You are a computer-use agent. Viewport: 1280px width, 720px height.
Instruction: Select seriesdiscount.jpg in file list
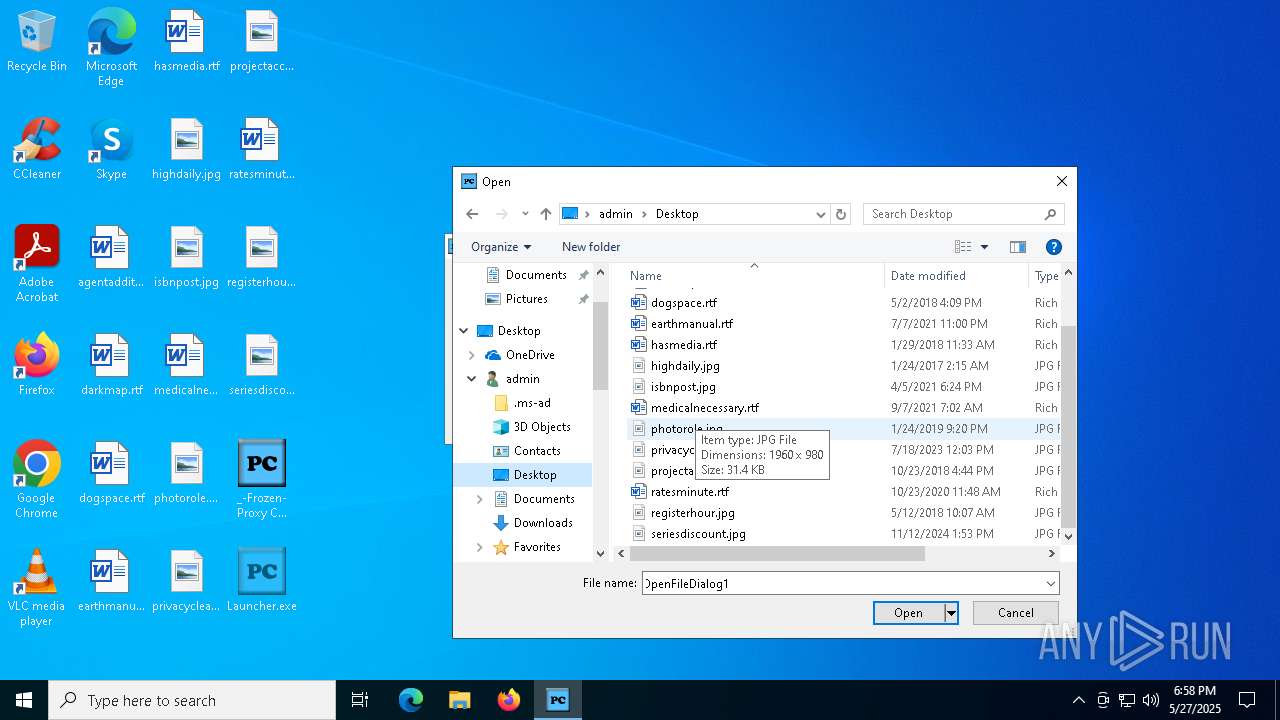pos(698,533)
